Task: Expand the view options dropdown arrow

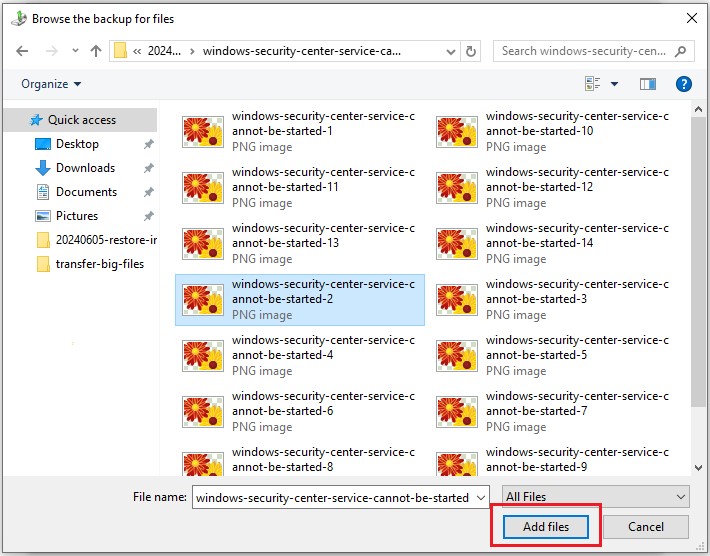Action: (x=614, y=85)
